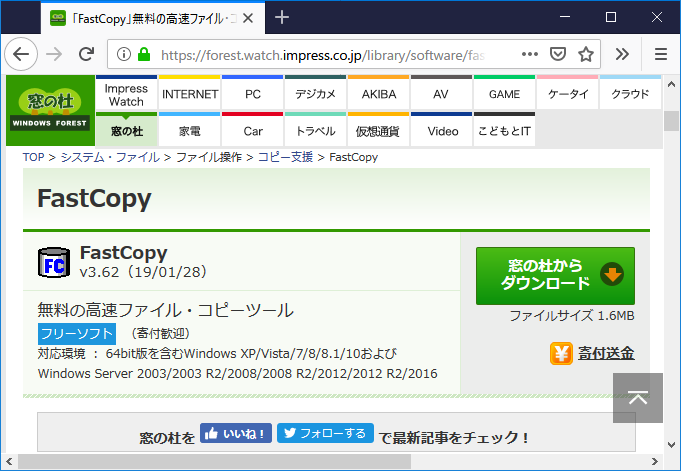Open the 窓の杜 Windows Forest logo
The image size is (681, 471).
[49, 110]
